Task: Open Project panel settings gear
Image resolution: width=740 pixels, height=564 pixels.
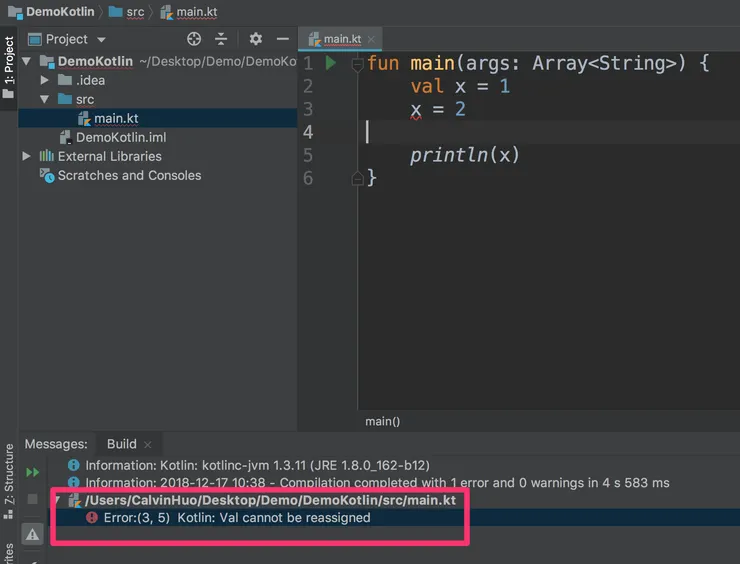Action: 255,39
